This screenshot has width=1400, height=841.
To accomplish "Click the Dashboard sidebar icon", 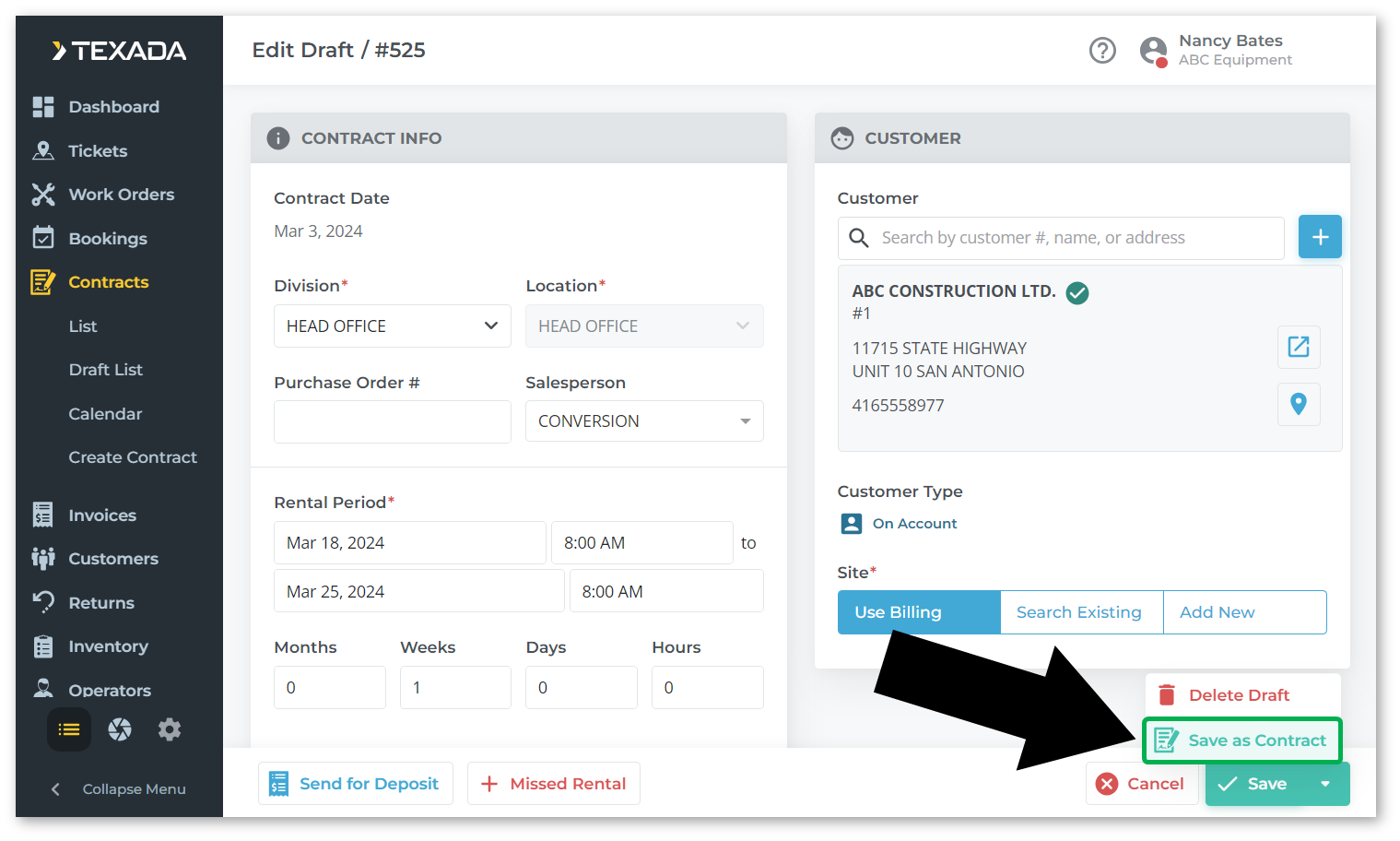I will 43,107.
